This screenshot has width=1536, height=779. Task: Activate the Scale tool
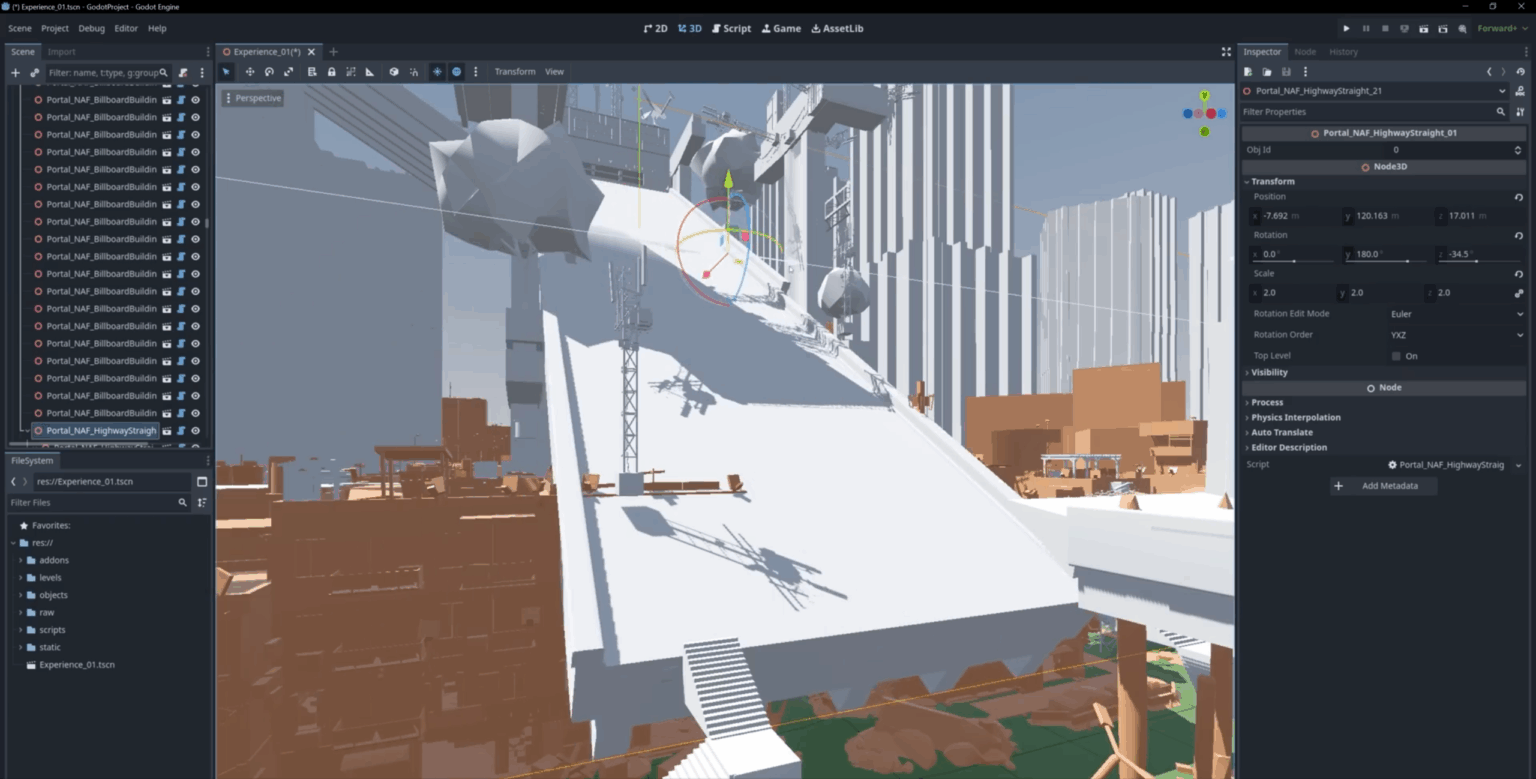pos(290,71)
